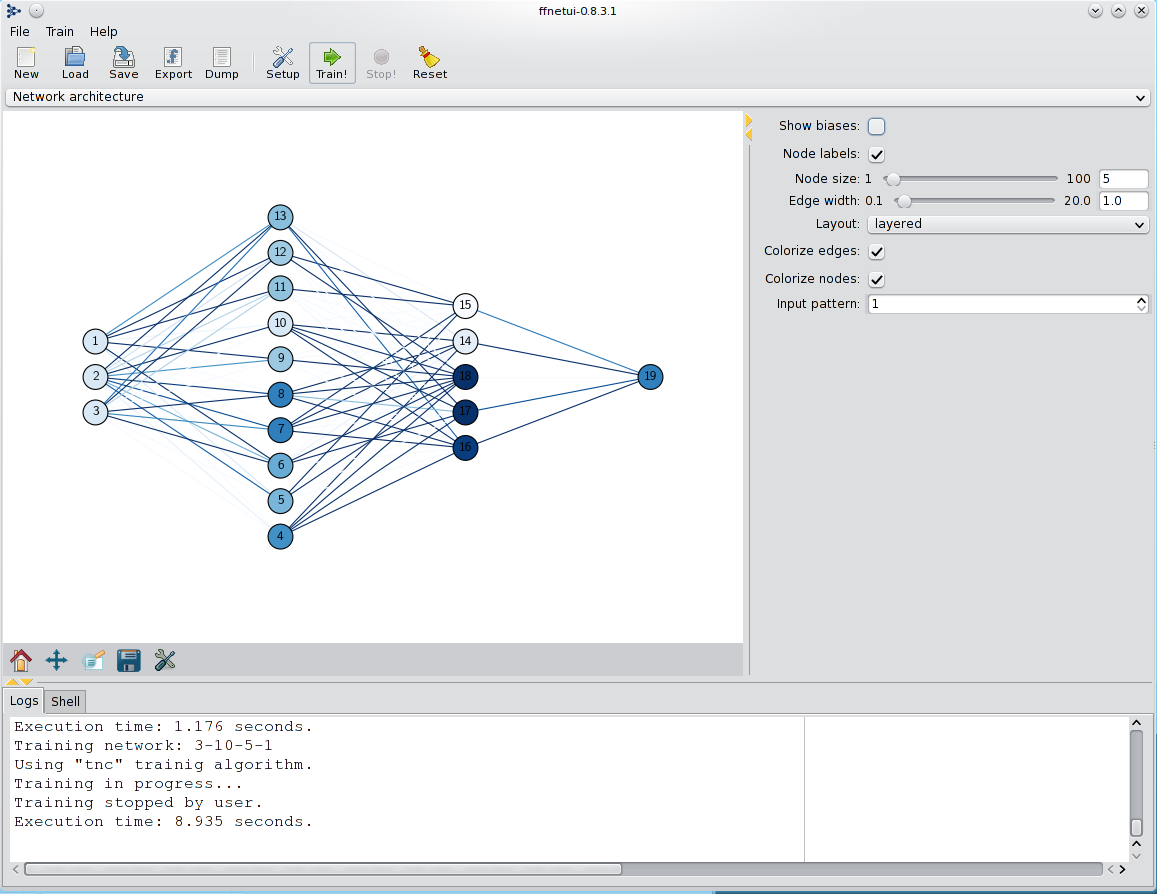The image size is (1157, 894).
Task: Click network node 2
Action: click(95, 376)
